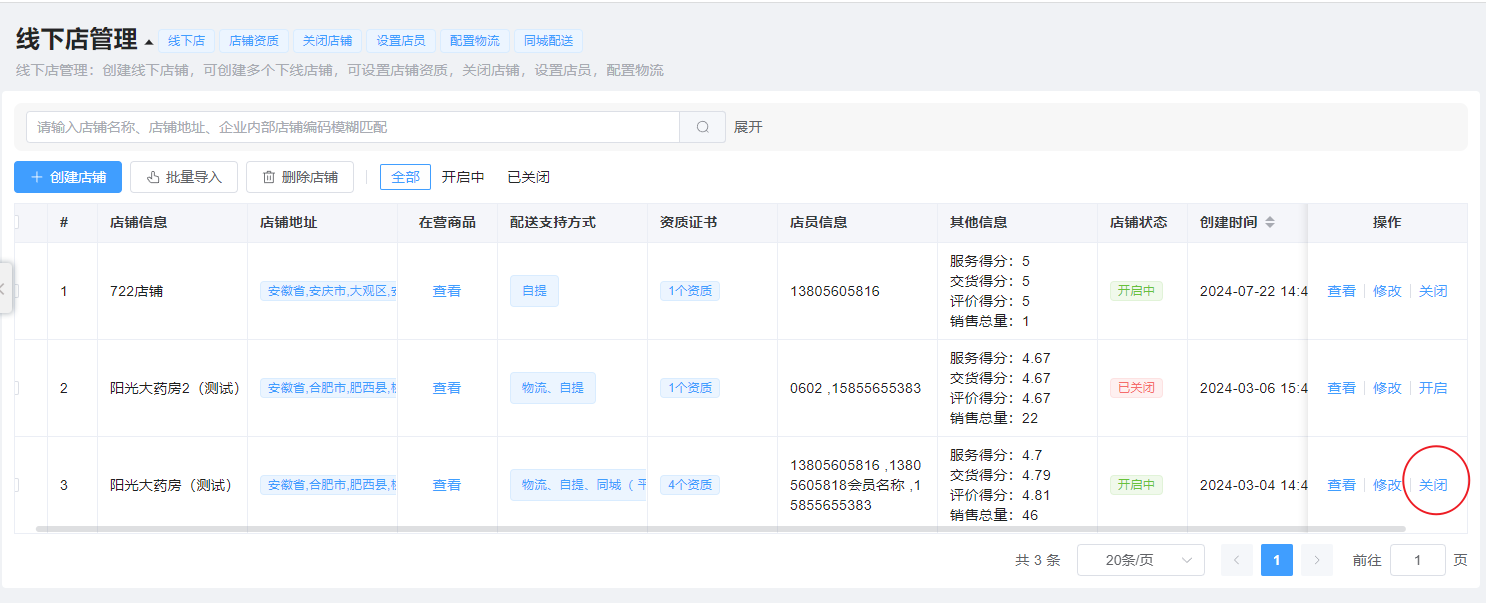Click 删除店铺 button
This screenshot has height=603, width=1486.
300,177
